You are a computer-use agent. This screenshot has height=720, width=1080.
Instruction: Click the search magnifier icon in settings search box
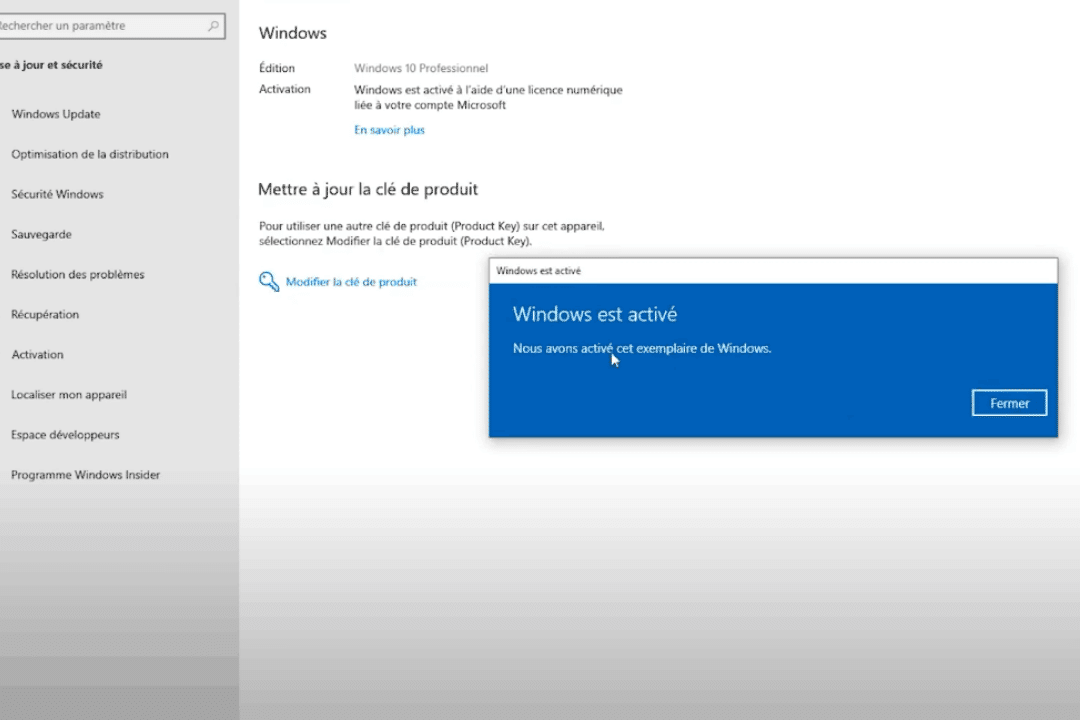point(214,25)
